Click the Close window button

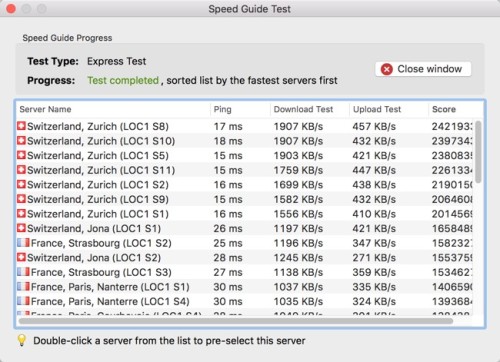(x=423, y=69)
